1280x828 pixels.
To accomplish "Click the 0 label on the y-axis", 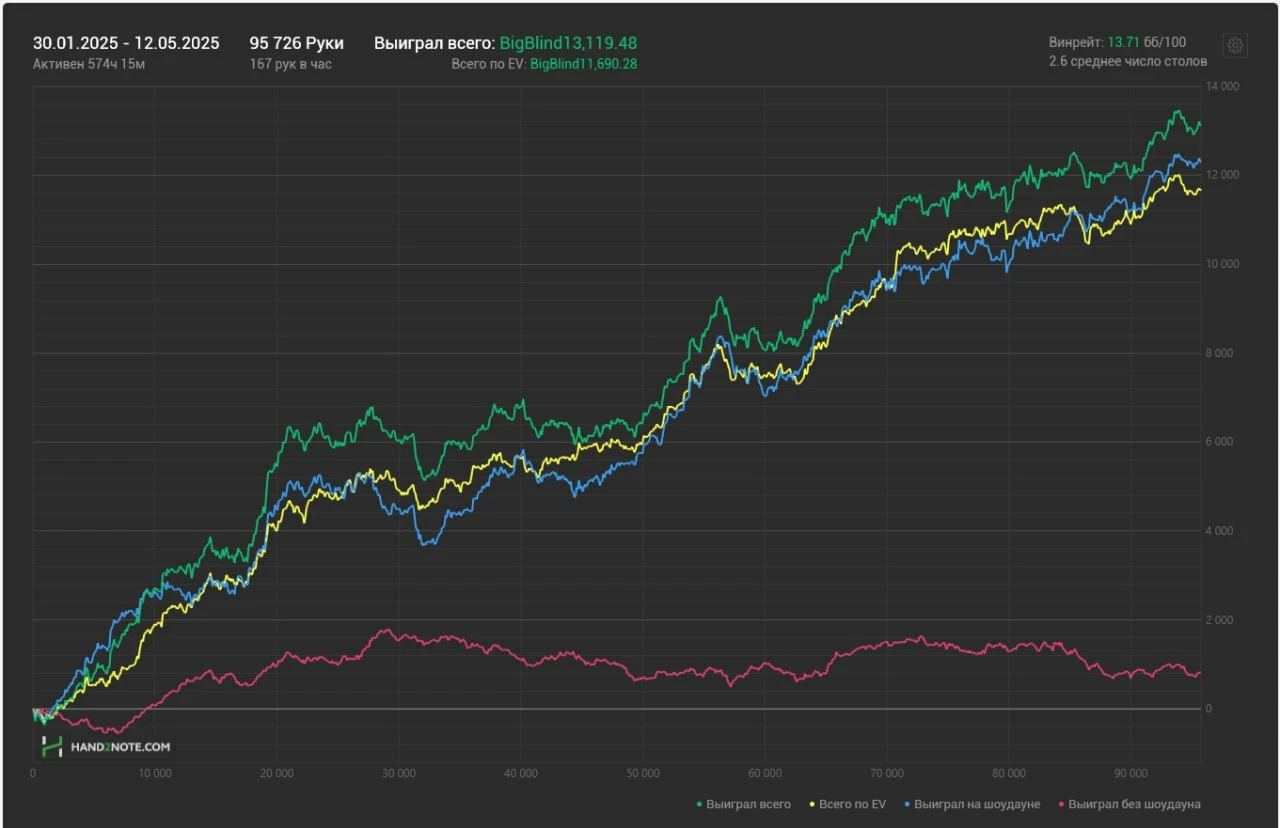I will point(1208,709).
